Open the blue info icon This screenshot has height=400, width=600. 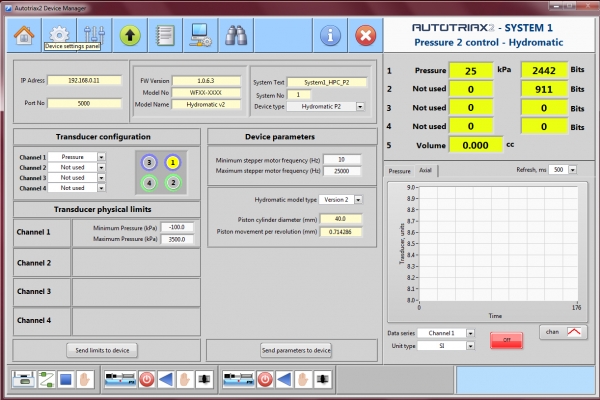330,35
